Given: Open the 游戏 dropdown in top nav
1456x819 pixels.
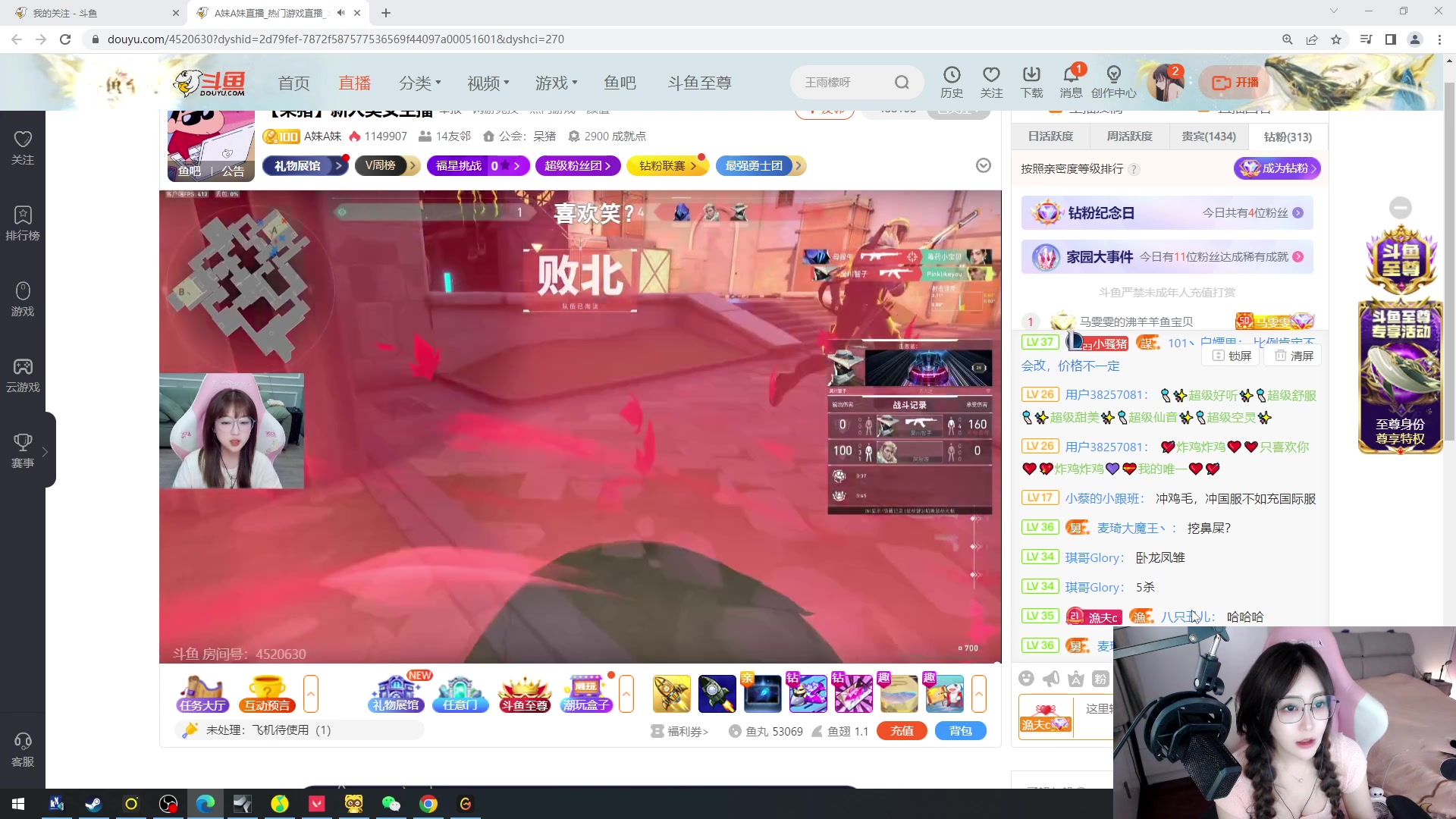Looking at the screenshot, I should (x=556, y=83).
